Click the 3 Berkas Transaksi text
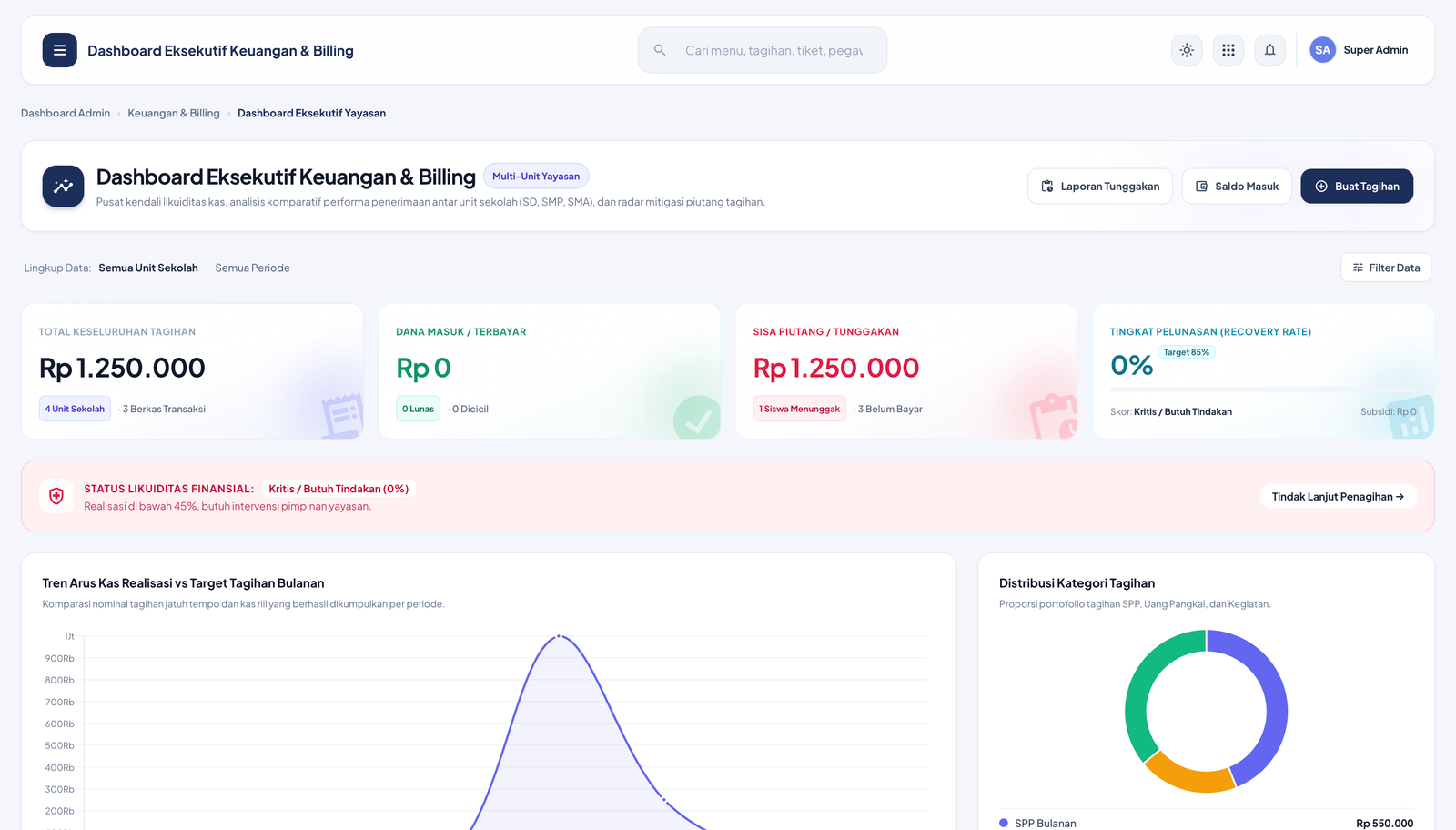1456x830 pixels. [x=164, y=409]
